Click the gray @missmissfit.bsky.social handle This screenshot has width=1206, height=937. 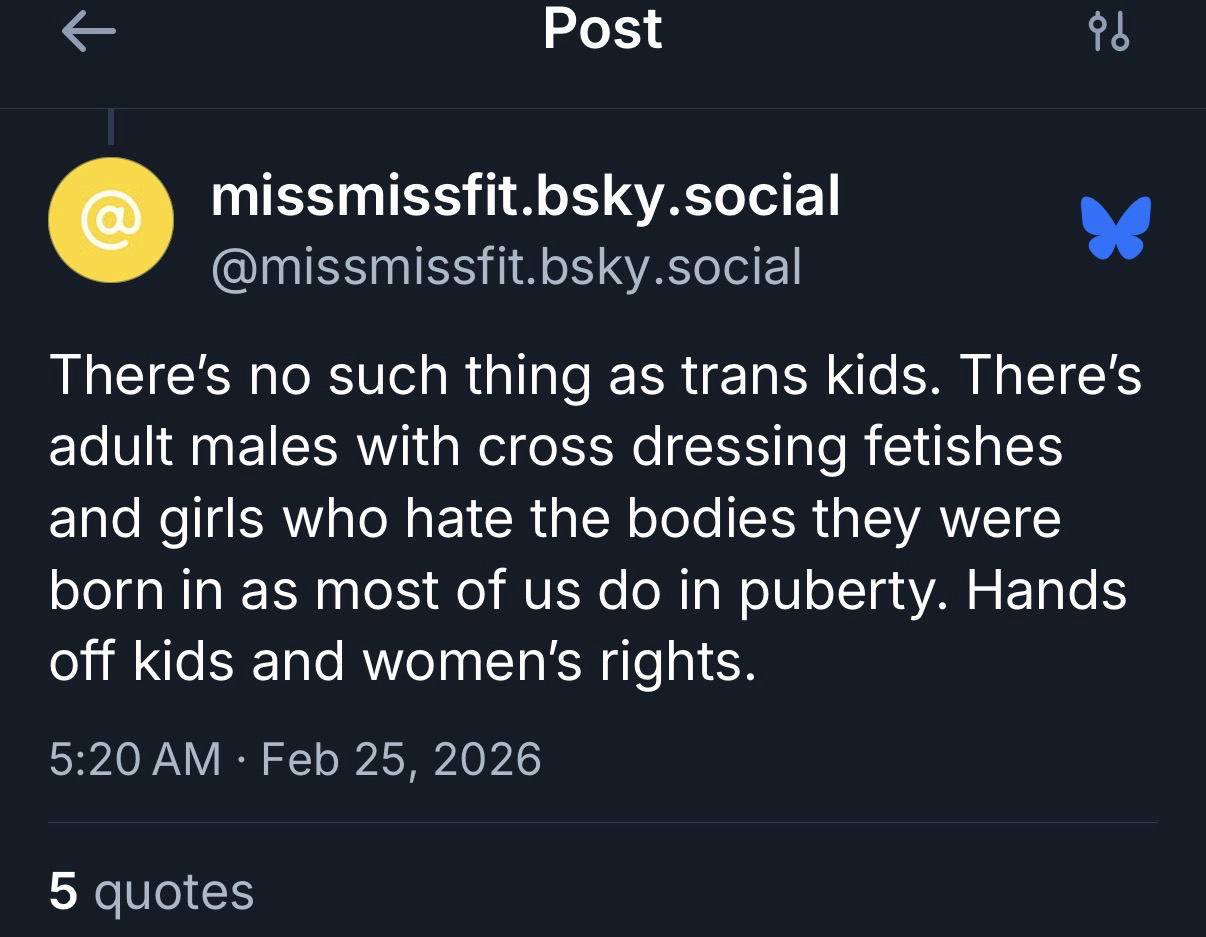point(506,267)
